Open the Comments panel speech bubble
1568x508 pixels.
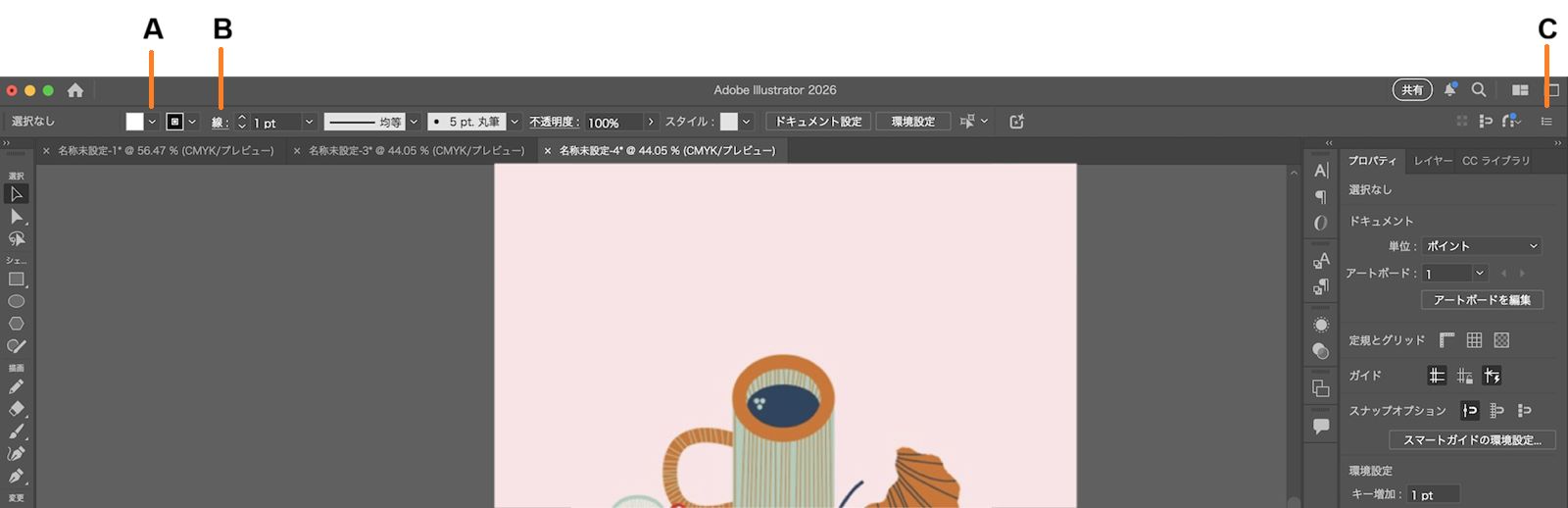tap(1321, 426)
